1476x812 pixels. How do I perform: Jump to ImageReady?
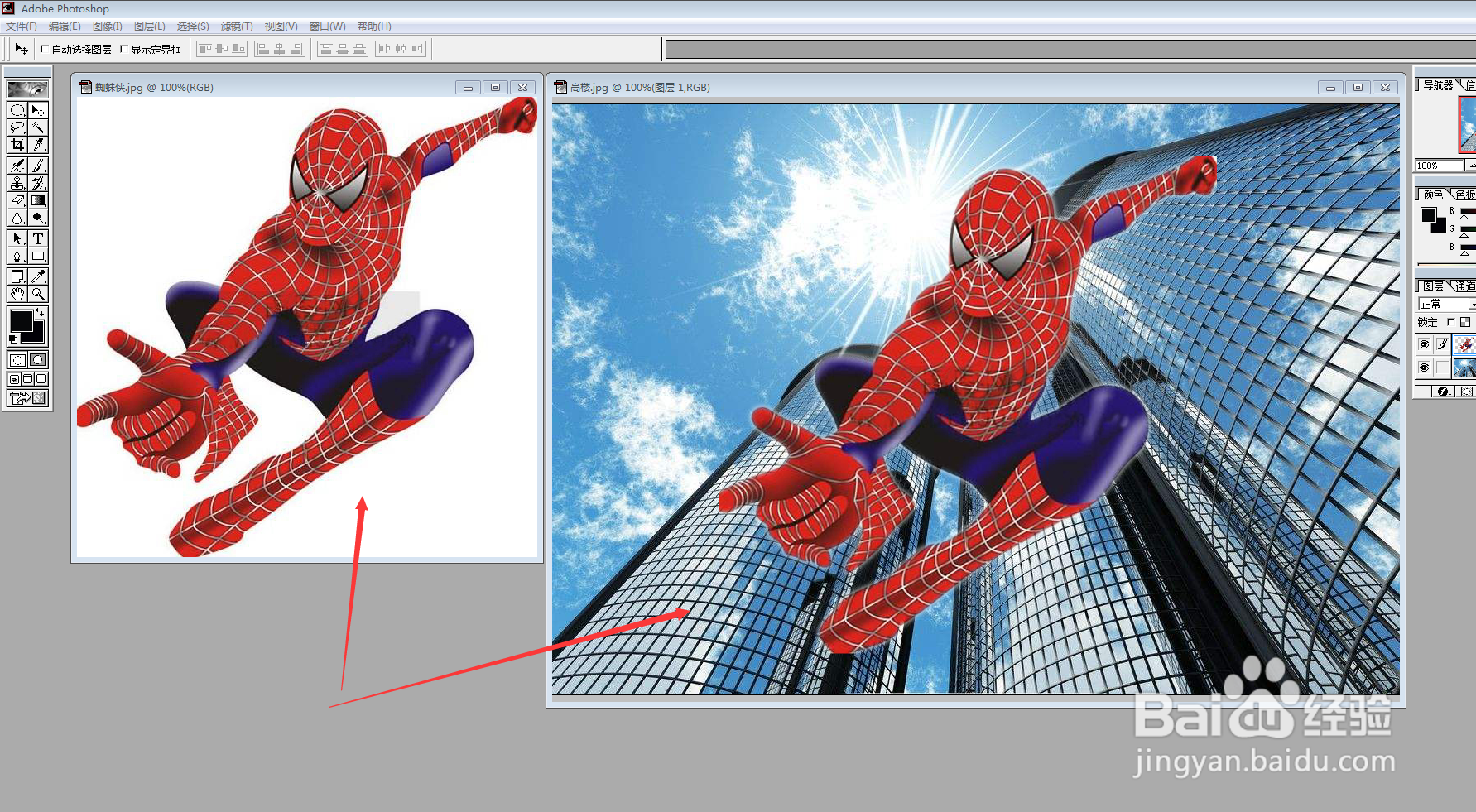pos(27,398)
